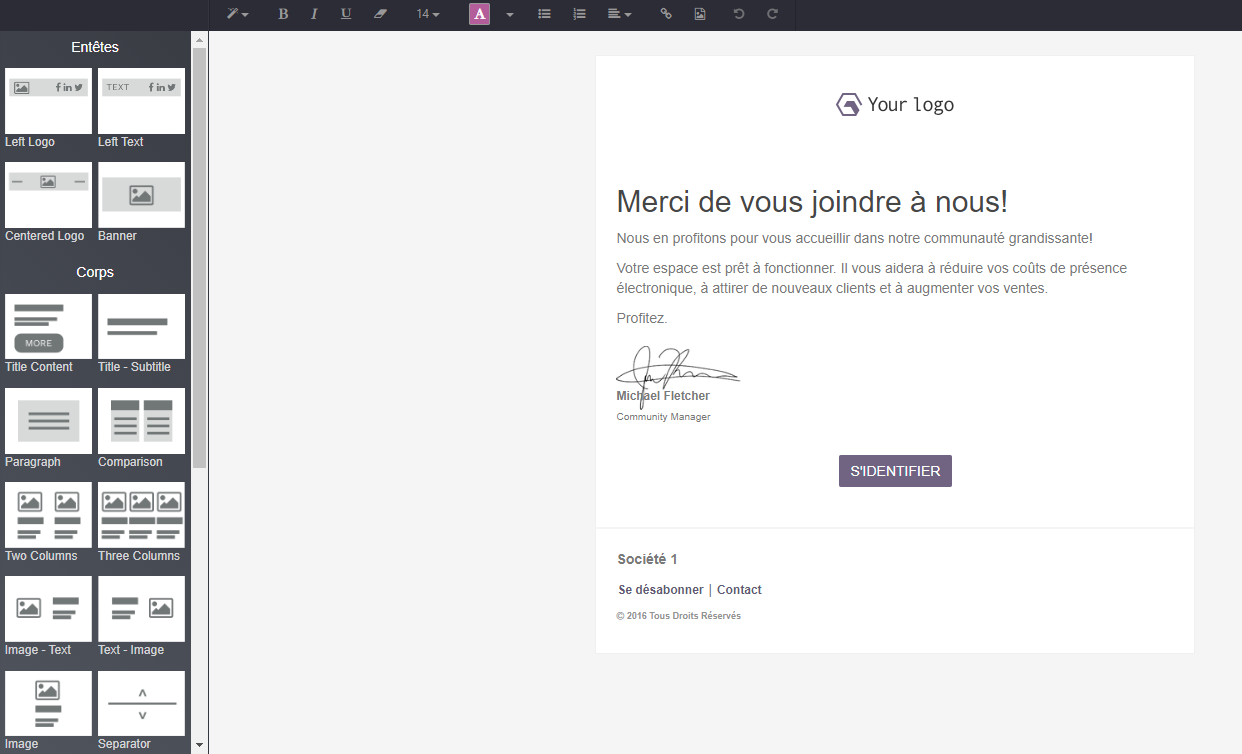
Task: Toggle italic formatting
Action: [314, 14]
